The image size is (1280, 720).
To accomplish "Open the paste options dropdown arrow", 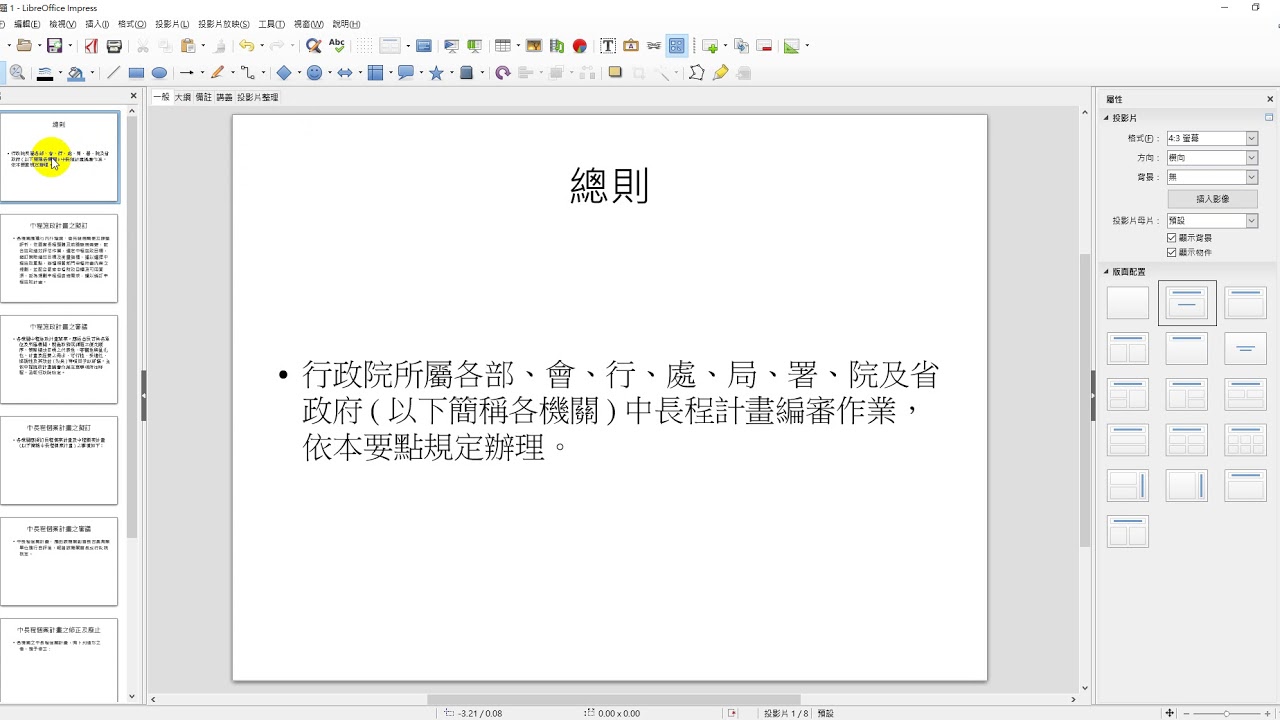I will (x=203, y=46).
